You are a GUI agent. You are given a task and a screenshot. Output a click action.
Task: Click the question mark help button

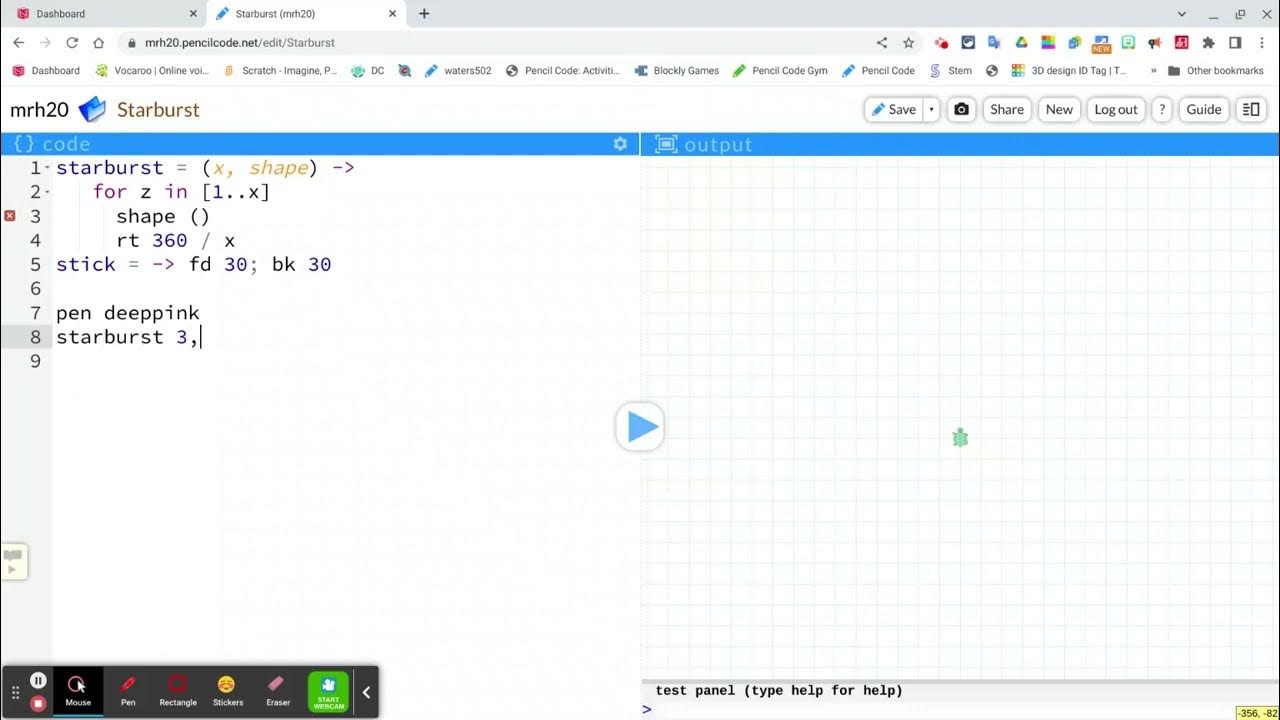click(x=1161, y=109)
